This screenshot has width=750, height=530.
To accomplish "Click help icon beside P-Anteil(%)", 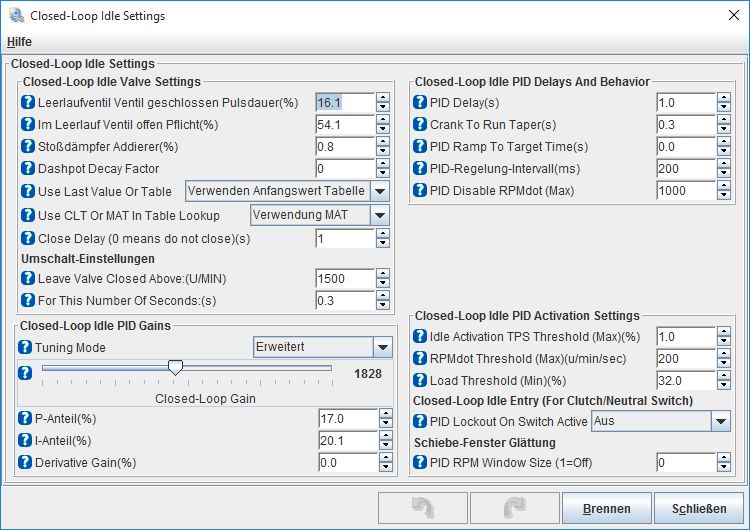I will [28, 418].
